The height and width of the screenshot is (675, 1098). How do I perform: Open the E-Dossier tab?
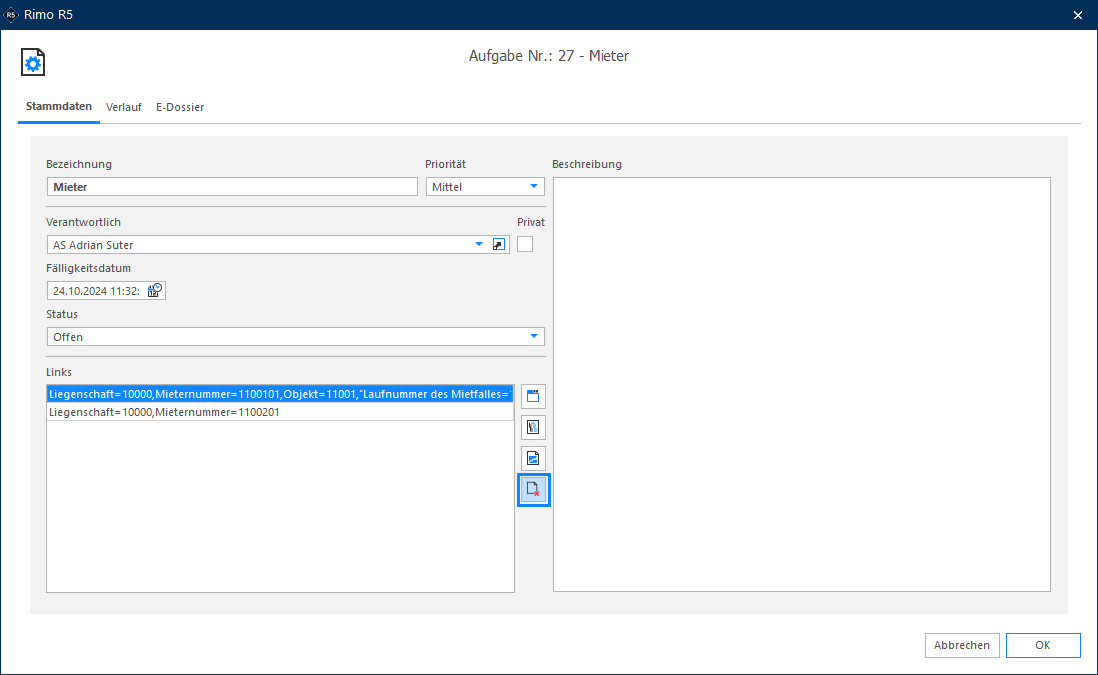point(180,107)
